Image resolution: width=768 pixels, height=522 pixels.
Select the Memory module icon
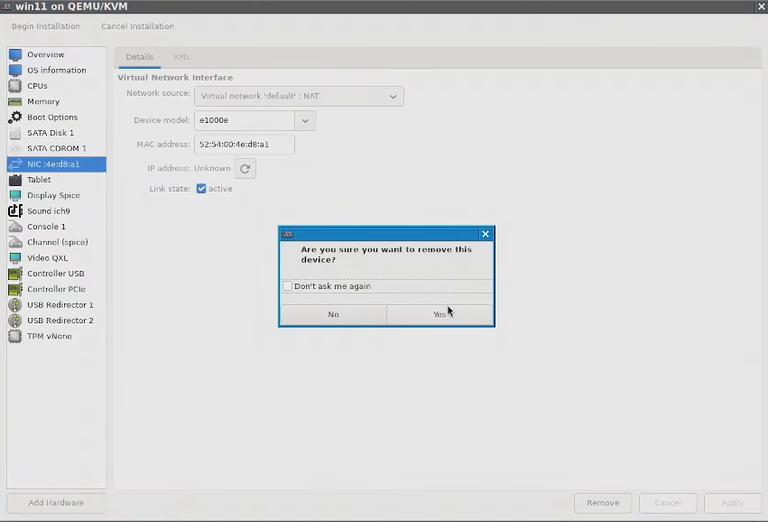pos(15,101)
